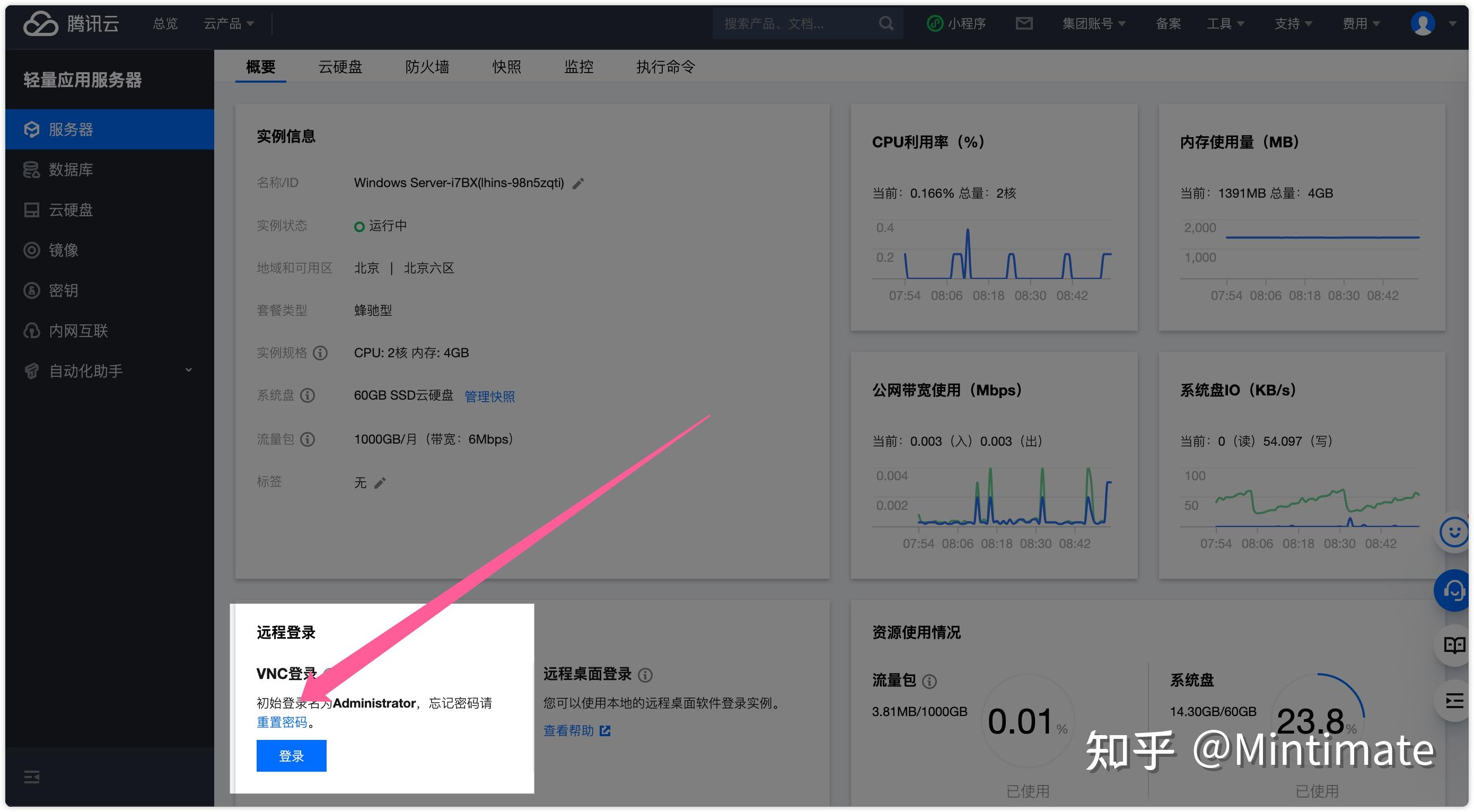
Task: Click the 小程序 mini-program icon
Action: (x=956, y=23)
